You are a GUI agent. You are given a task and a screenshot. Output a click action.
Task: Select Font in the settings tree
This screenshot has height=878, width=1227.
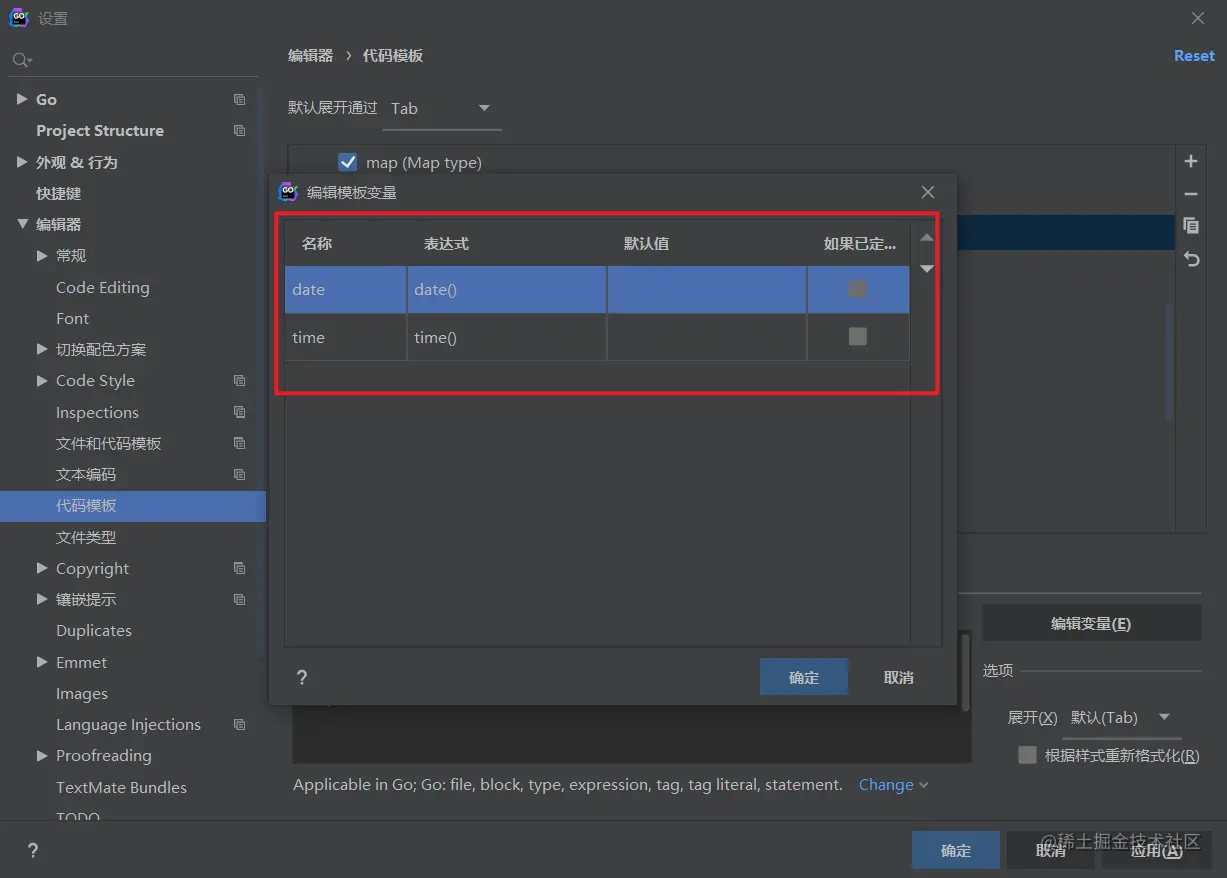(72, 318)
